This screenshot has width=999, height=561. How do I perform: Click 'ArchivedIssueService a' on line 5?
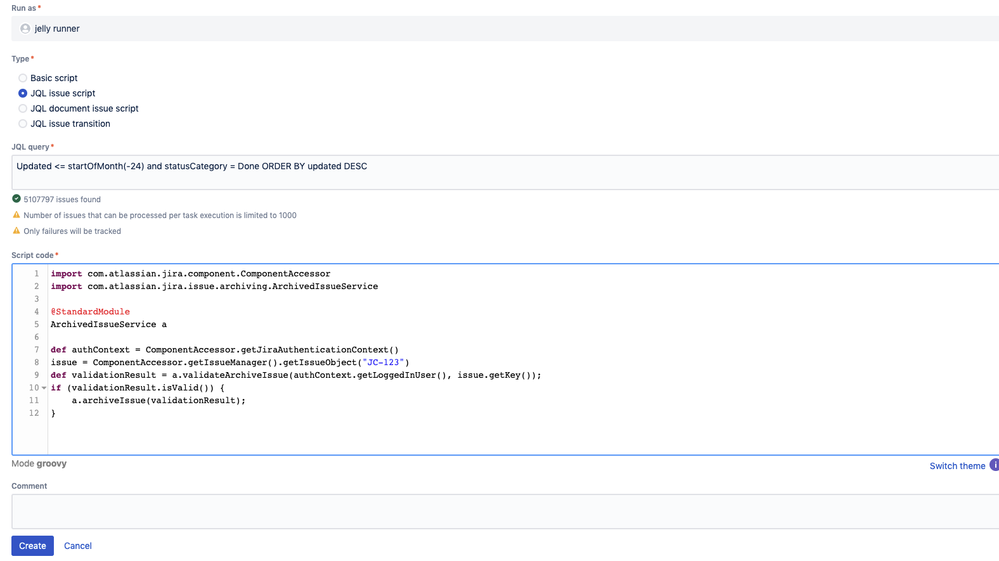coord(109,324)
